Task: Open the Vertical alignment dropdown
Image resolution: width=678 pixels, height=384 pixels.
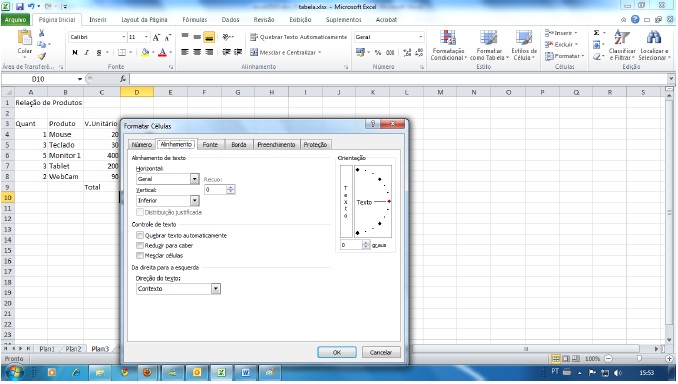Action: [195, 200]
